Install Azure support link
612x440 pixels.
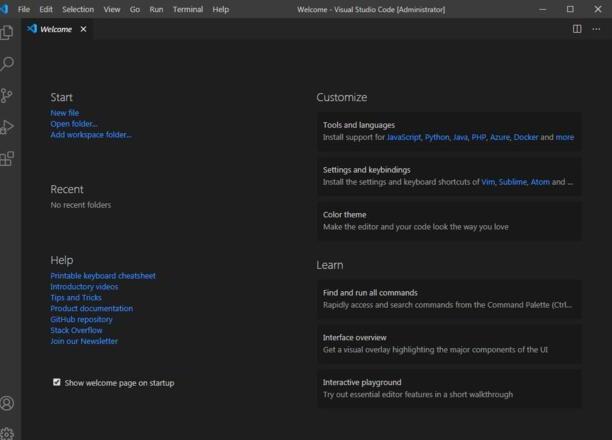pos(500,137)
